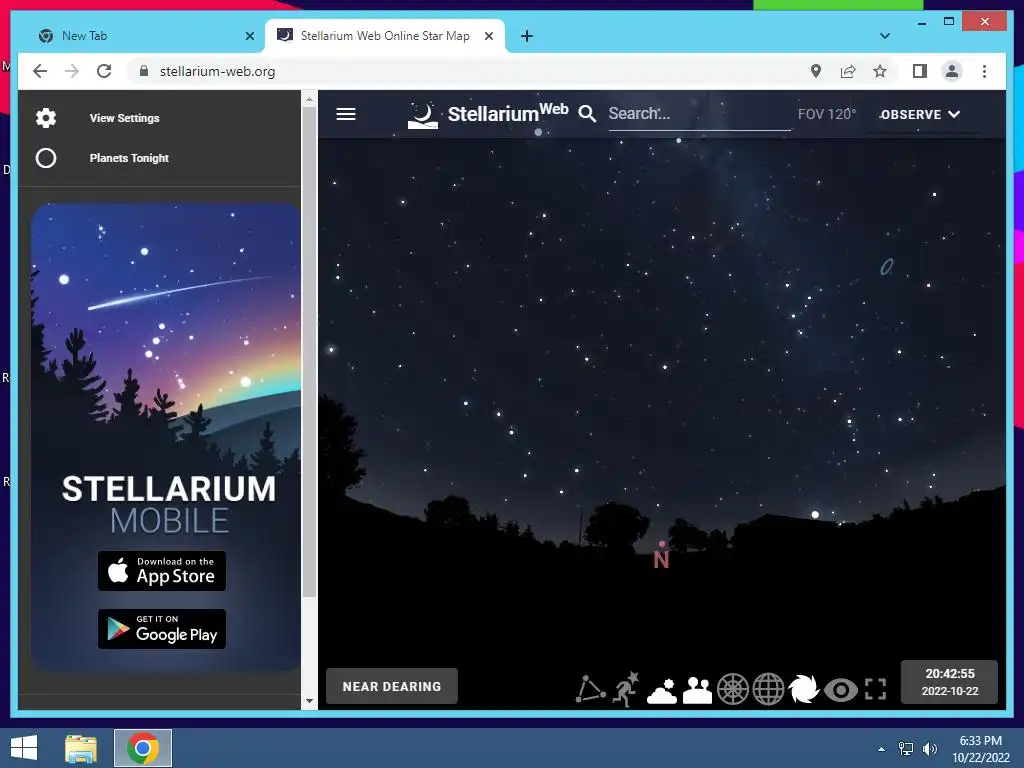This screenshot has height=768, width=1024.
Task: Get it on Google Play badge
Action: coord(162,629)
